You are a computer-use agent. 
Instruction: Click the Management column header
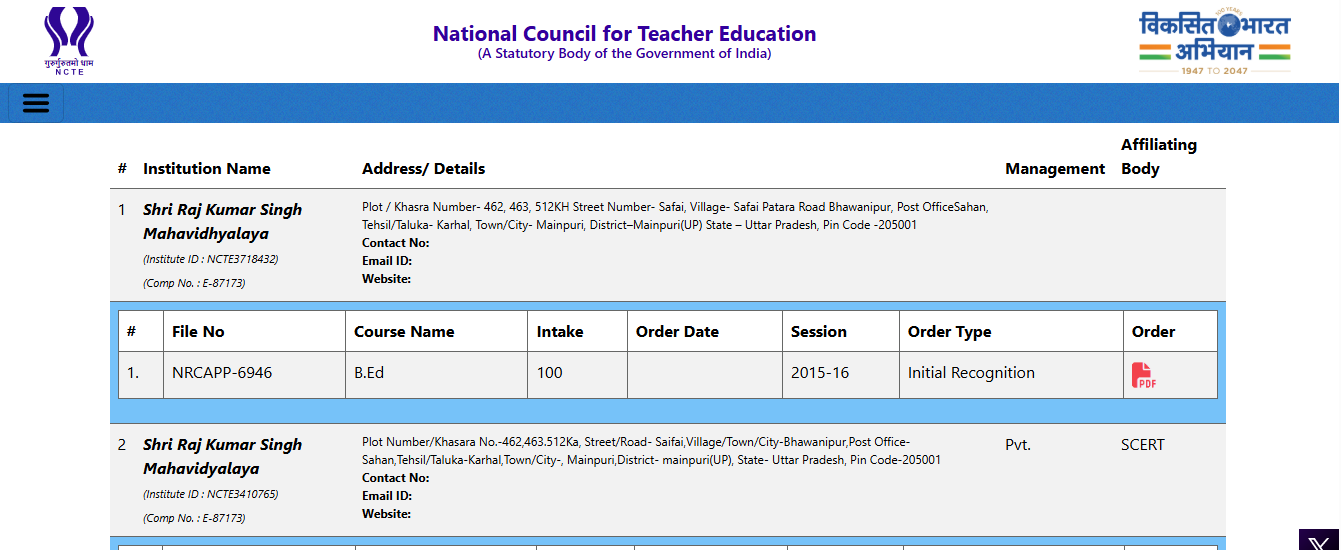click(1055, 169)
